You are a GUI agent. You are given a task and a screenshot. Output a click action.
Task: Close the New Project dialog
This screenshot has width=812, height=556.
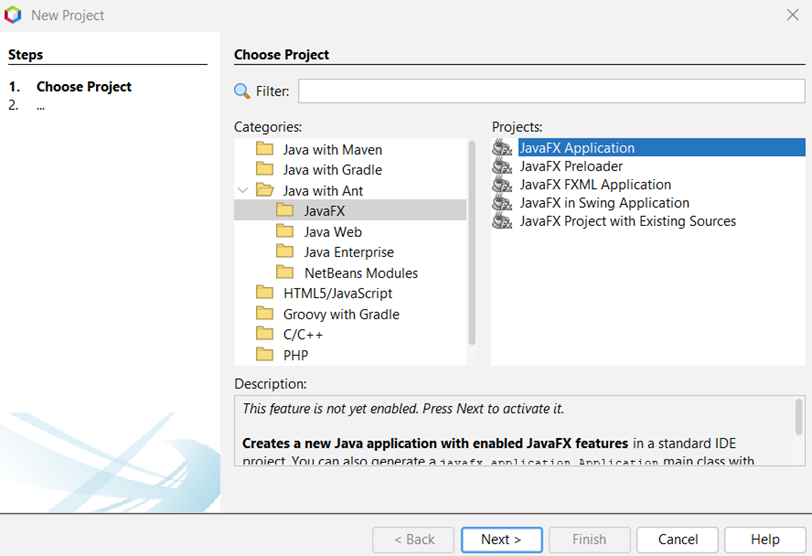pyautogui.click(x=792, y=14)
